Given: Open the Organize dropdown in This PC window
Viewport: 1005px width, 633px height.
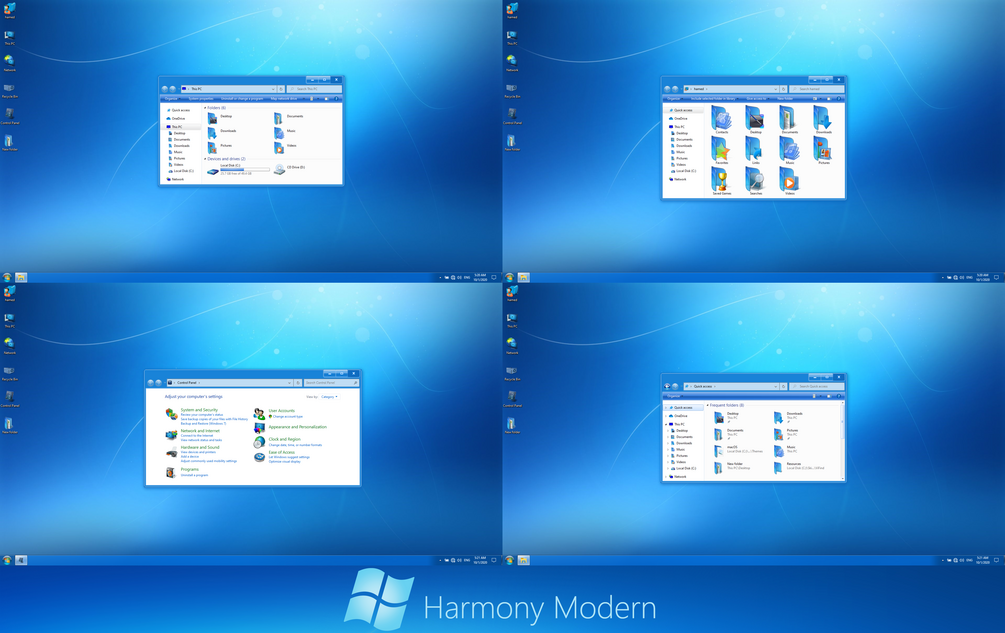Looking at the screenshot, I should pyautogui.click(x=172, y=99).
